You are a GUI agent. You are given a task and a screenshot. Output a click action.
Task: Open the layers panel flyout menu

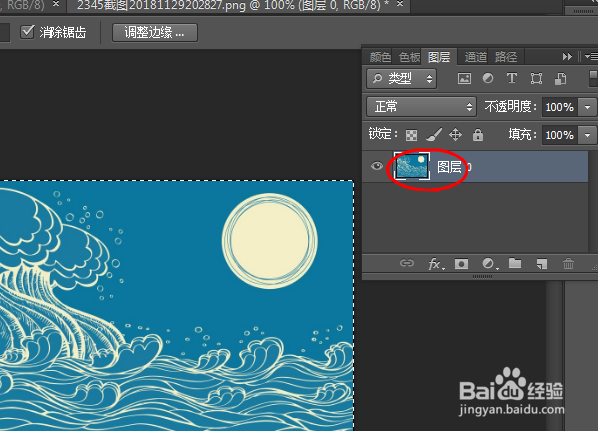pos(591,57)
